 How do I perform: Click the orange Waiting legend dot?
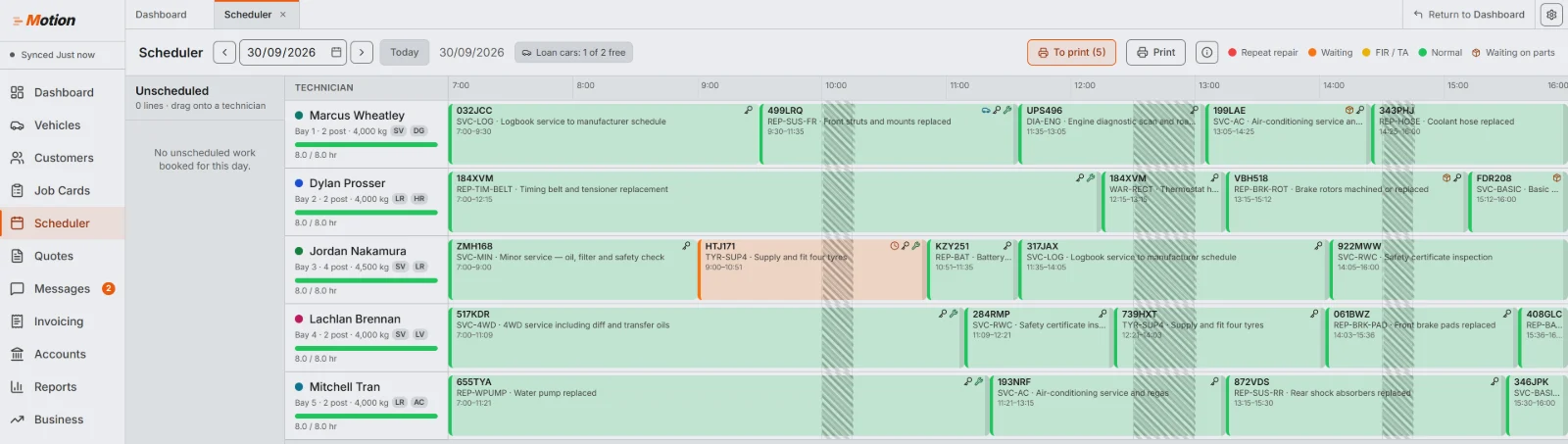click(x=1312, y=53)
